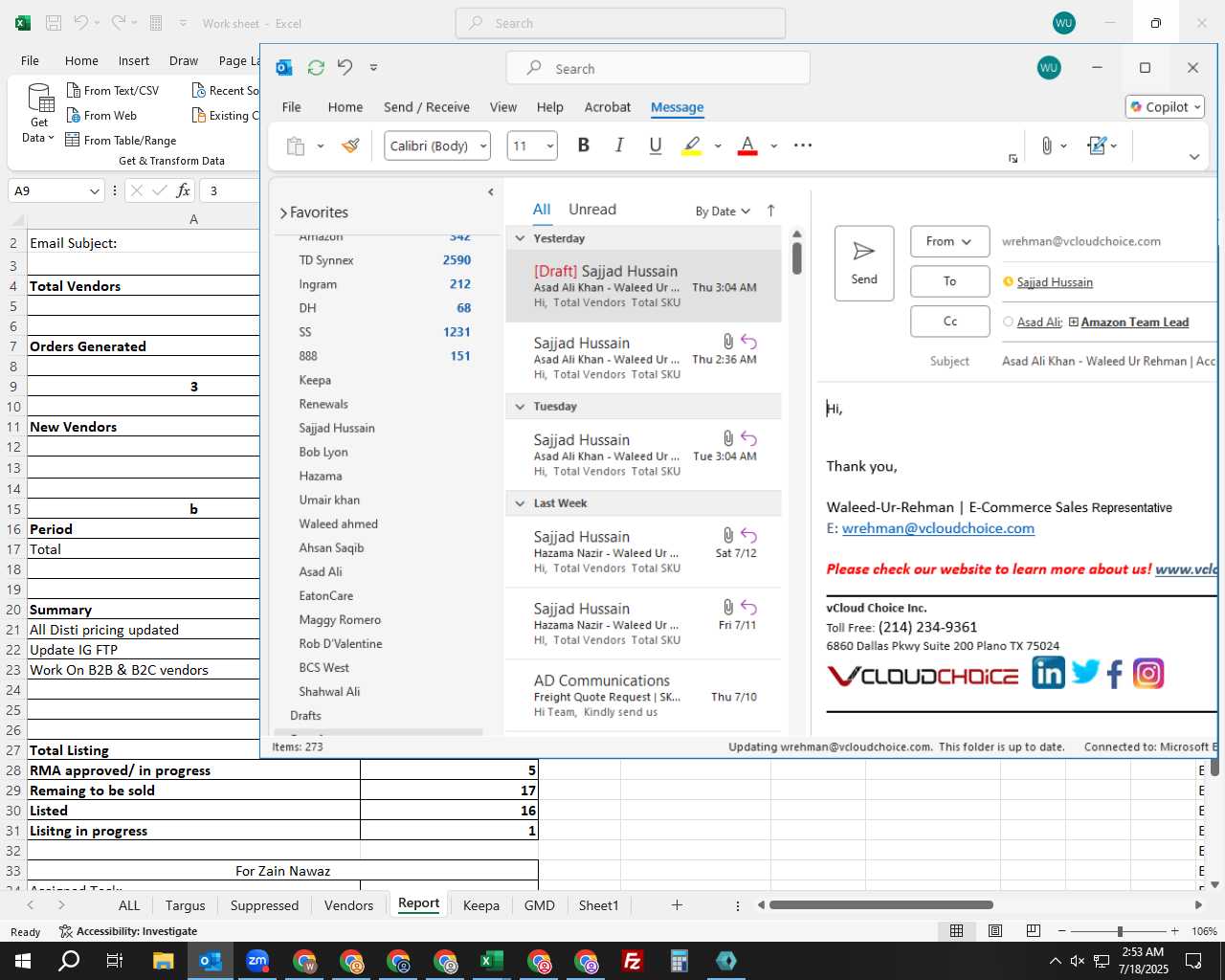Collapse the Yesterday message group
Image resolution: width=1225 pixels, height=980 pixels.
click(520, 238)
